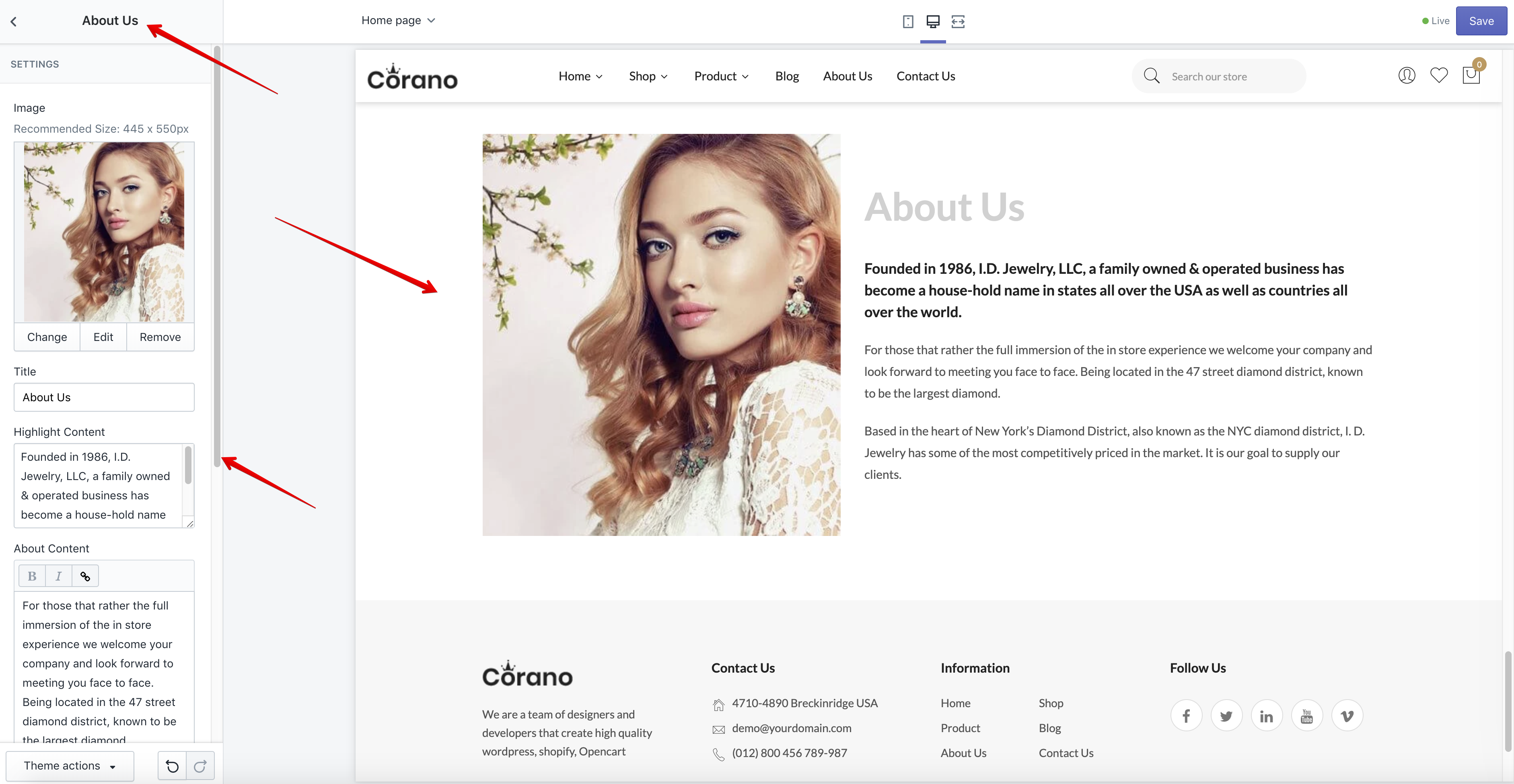This screenshot has height=784, width=1514.
Task: Insert link in About Content editor
Action: 85,576
